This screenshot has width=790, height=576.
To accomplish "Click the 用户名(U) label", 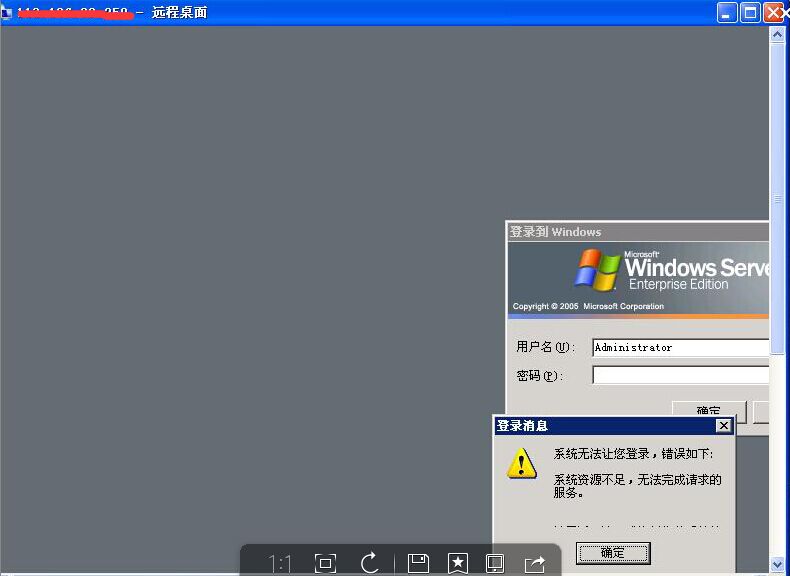I will (x=545, y=347).
